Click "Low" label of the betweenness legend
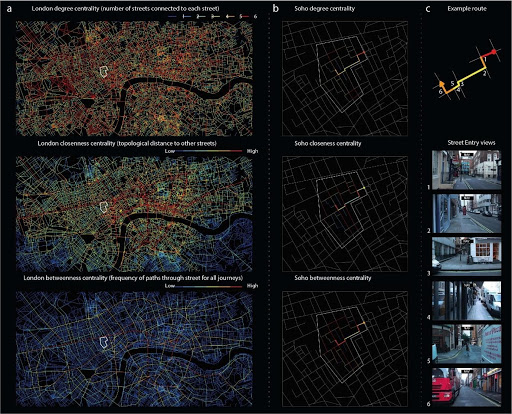This screenshot has width=512, height=414. coord(169,286)
